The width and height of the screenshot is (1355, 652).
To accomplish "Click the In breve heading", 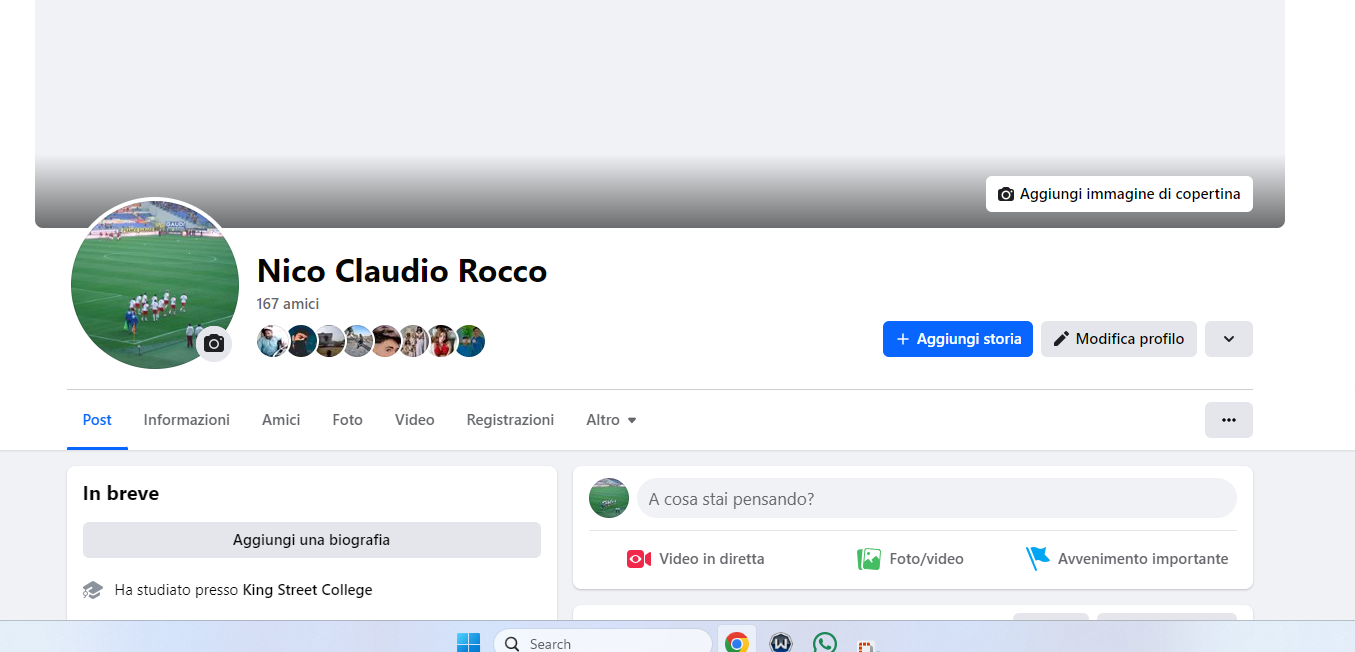I will pos(121,493).
